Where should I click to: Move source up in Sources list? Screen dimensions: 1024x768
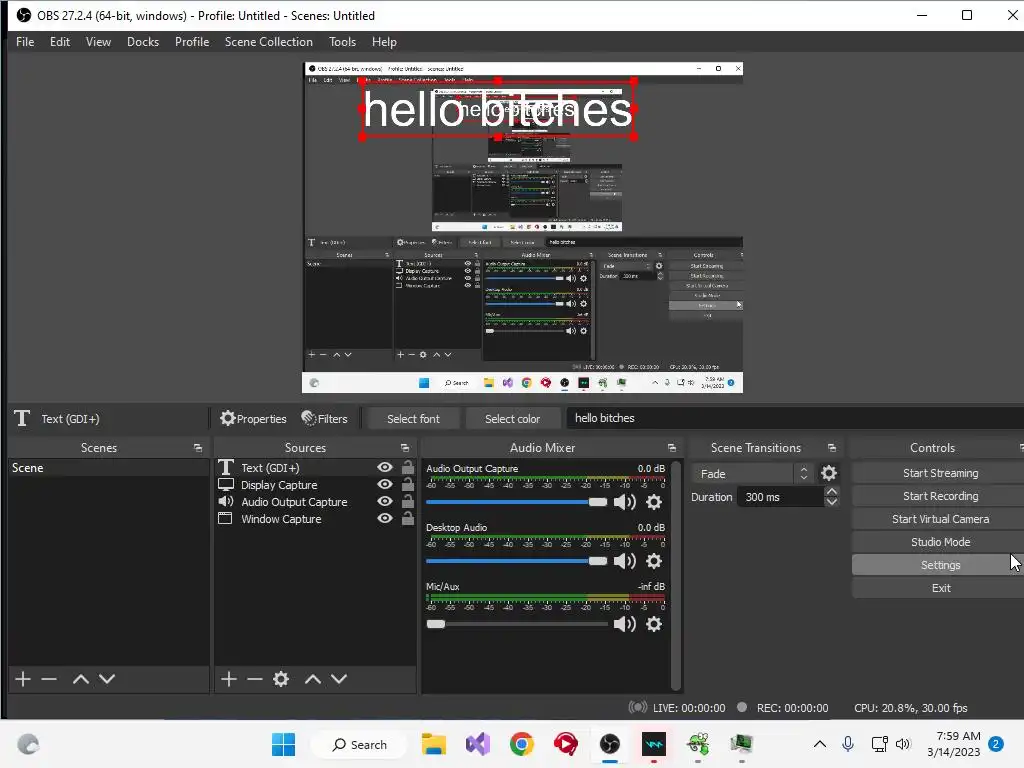313,679
